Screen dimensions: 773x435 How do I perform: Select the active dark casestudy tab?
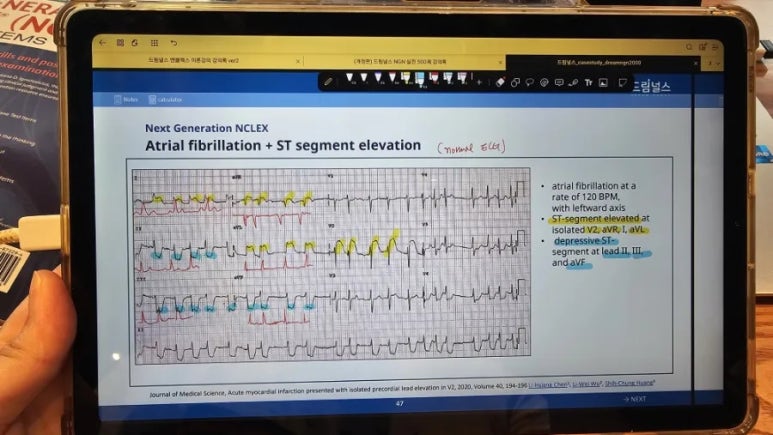pos(598,63)
